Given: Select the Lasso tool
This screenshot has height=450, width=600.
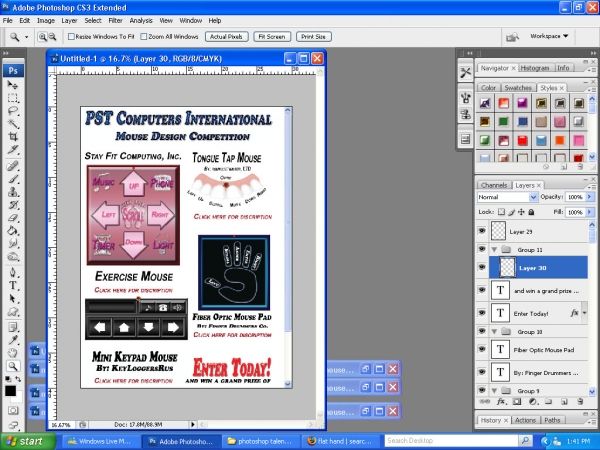Looking at the screenshot, I should coord(13,111).
